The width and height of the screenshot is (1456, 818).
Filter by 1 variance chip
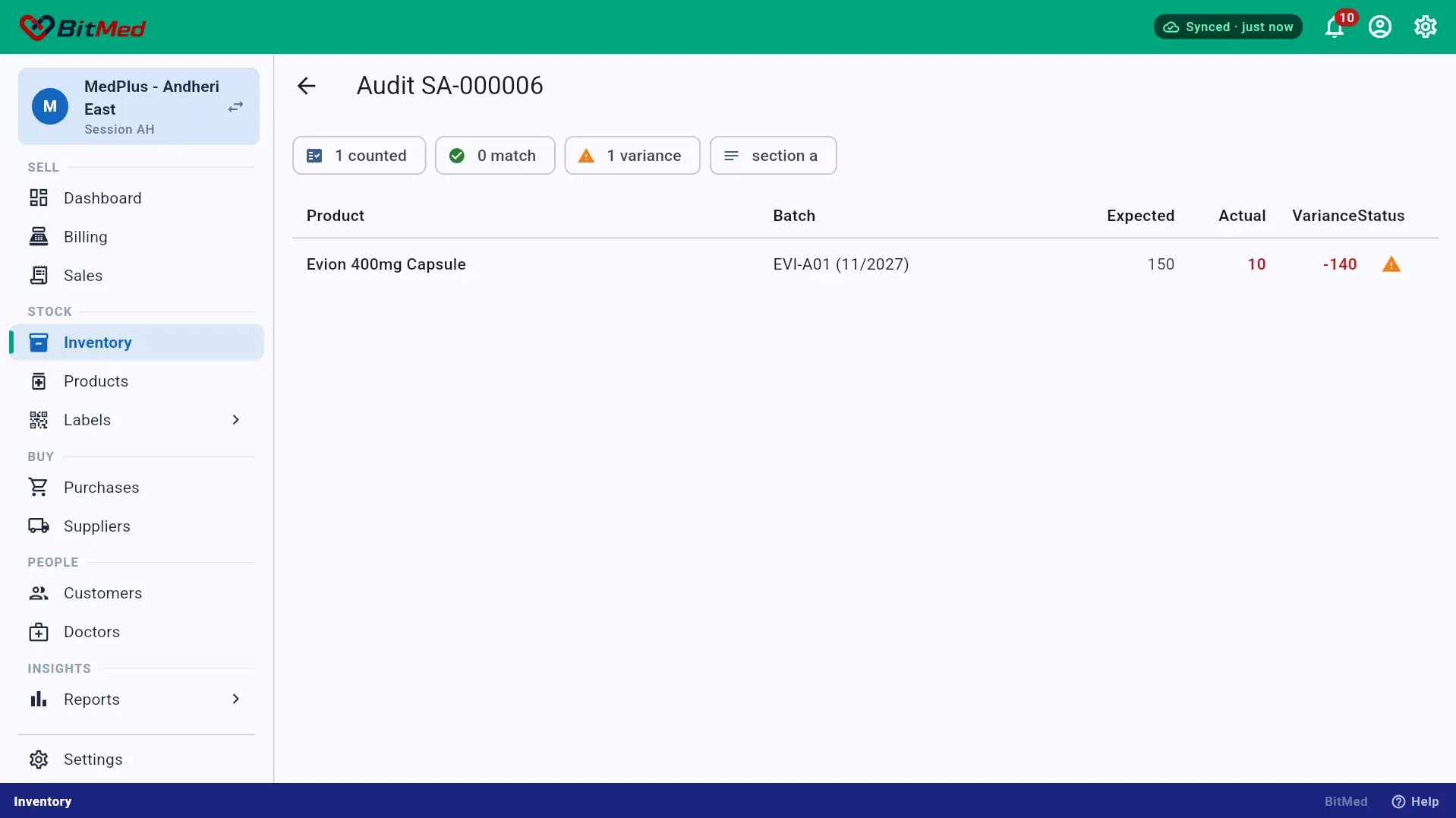(632, 156)
